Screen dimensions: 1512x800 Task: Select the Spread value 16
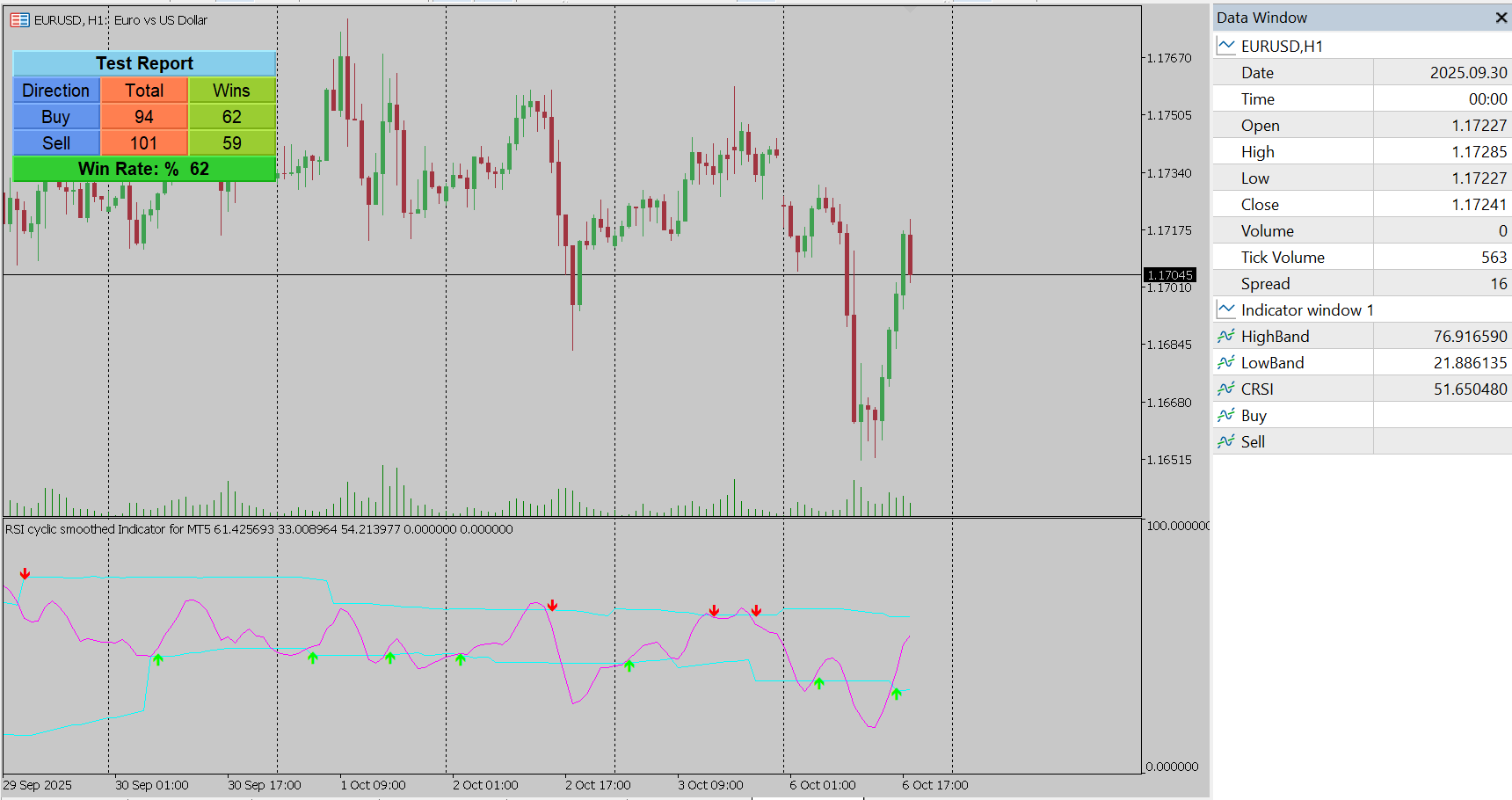coord(1499,284)
